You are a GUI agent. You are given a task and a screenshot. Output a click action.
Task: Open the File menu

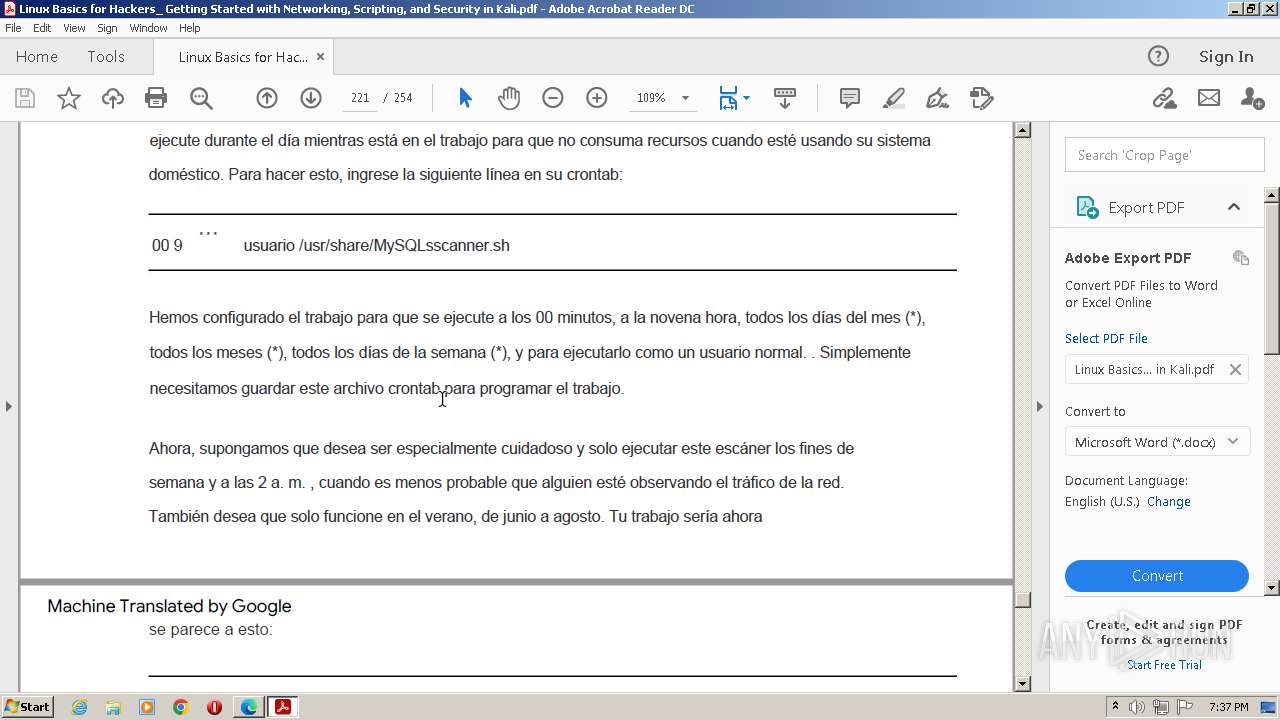13,28
